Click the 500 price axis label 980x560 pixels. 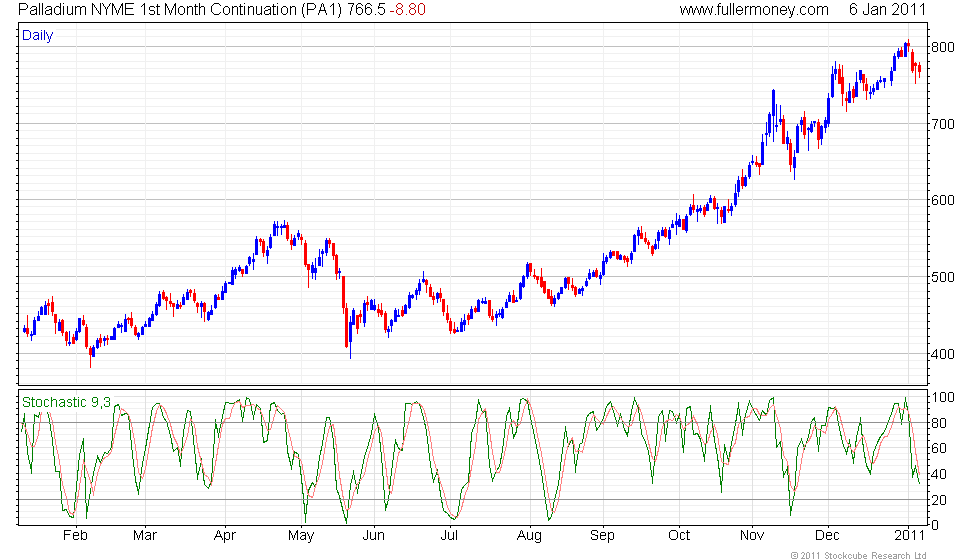(943, 278)
